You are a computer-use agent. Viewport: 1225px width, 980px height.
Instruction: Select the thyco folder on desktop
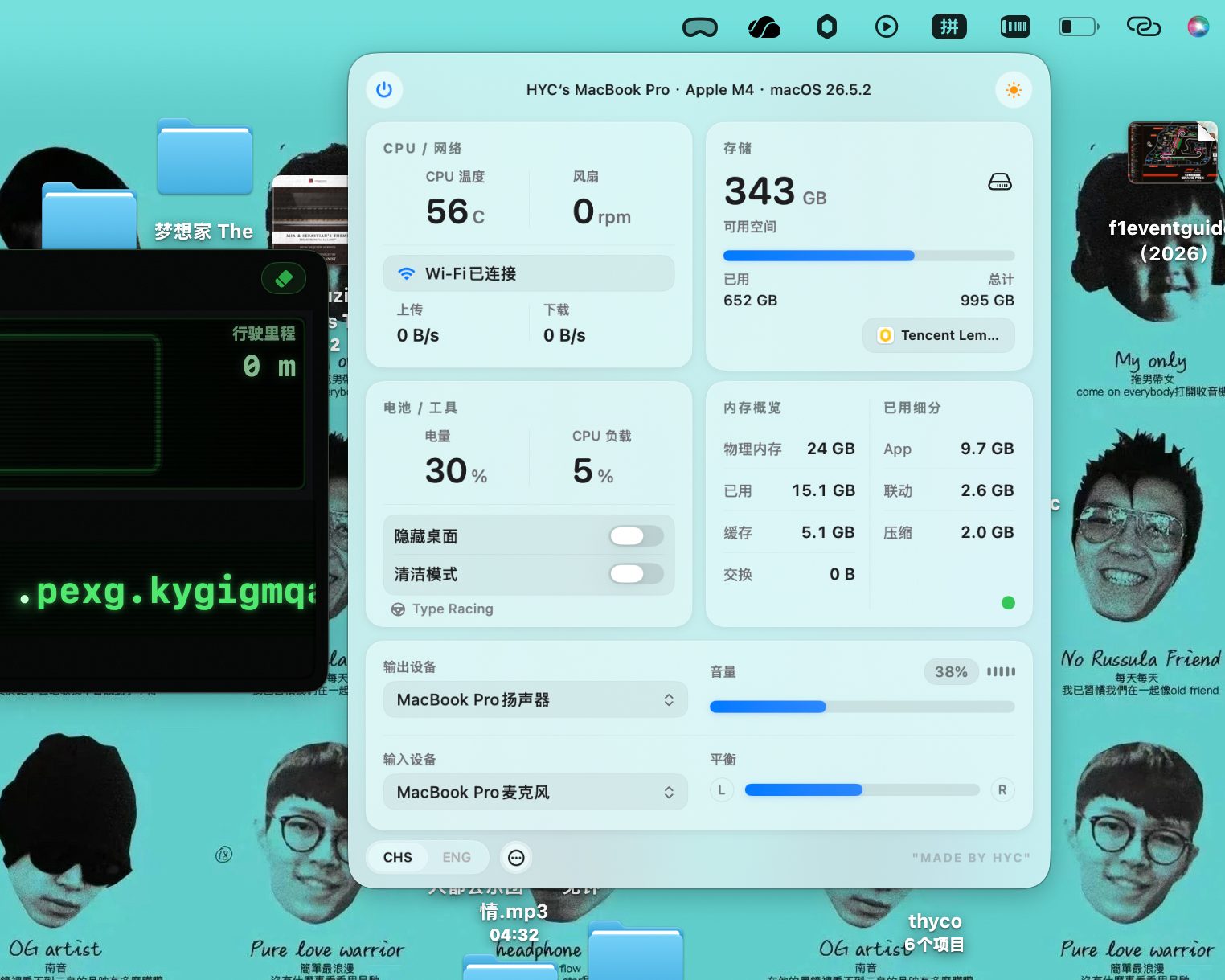point(935,921)
